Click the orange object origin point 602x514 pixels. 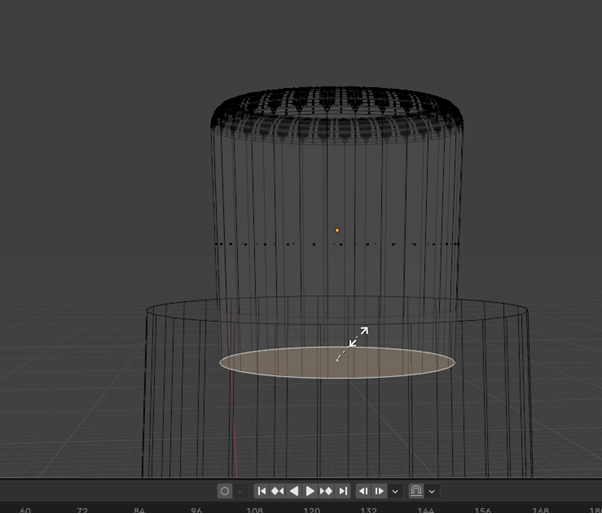pos(337,230)
